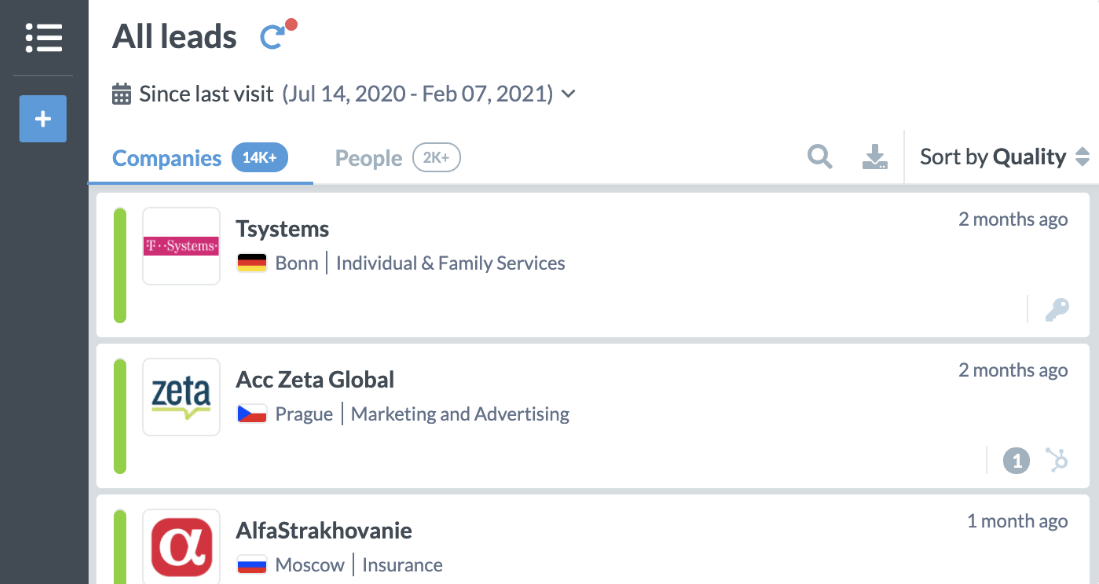1099x584 pixels.
Task: Refresh the All leads list
Action: pyautogui.click(x=272, y=37)
